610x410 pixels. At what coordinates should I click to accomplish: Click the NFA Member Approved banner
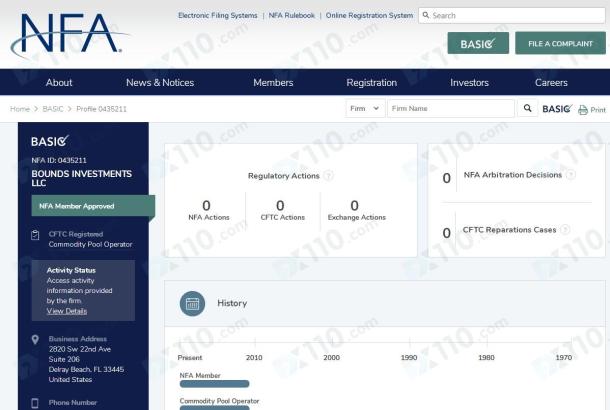[x=93, y=206]
